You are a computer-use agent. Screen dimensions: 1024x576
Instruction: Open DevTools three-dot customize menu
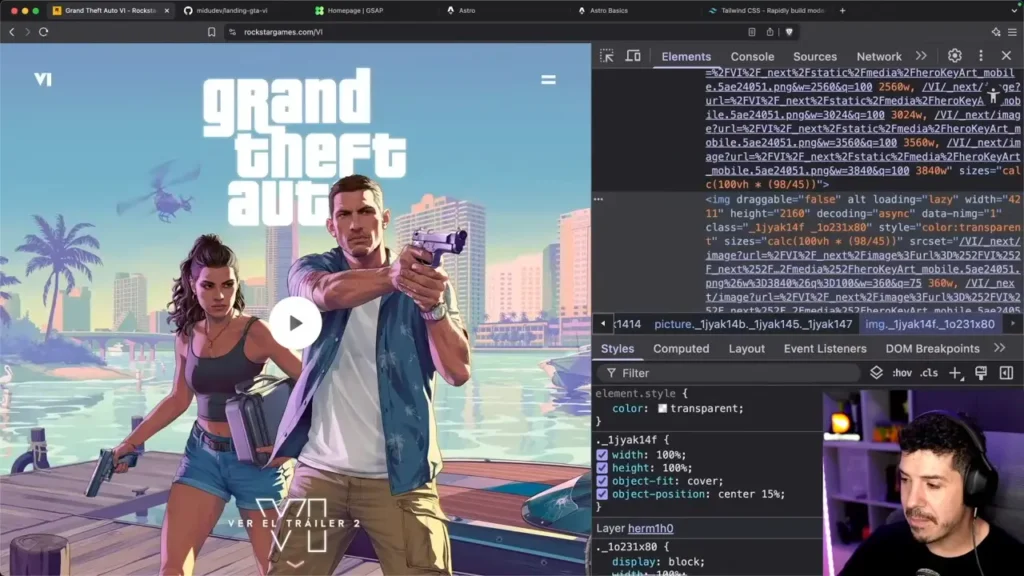[980, 56]
